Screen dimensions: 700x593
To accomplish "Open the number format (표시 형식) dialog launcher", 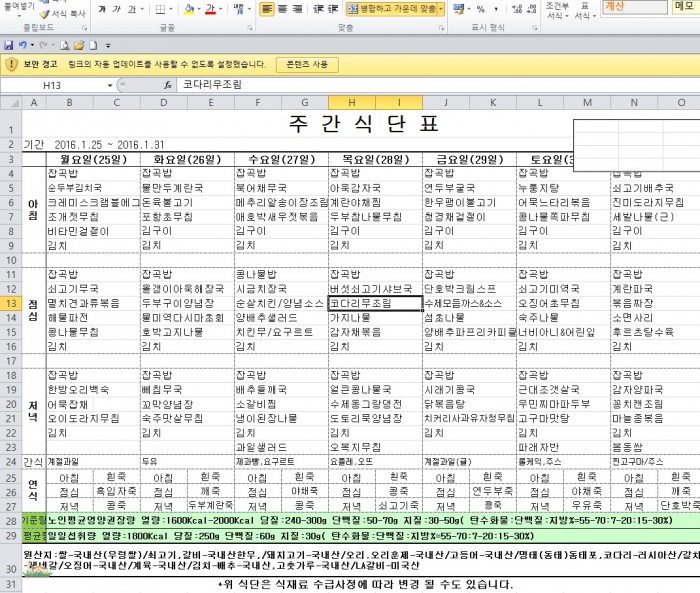I will click(535, 28).
